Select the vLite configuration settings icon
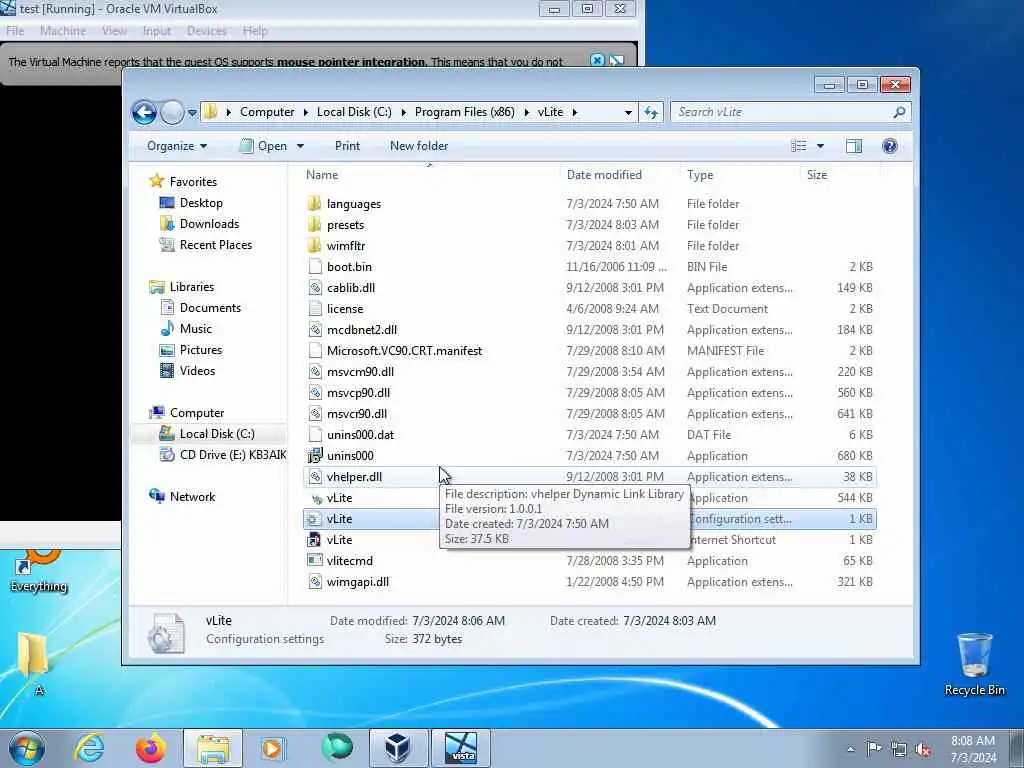1024x768 pixels. [x=315, y=519]
